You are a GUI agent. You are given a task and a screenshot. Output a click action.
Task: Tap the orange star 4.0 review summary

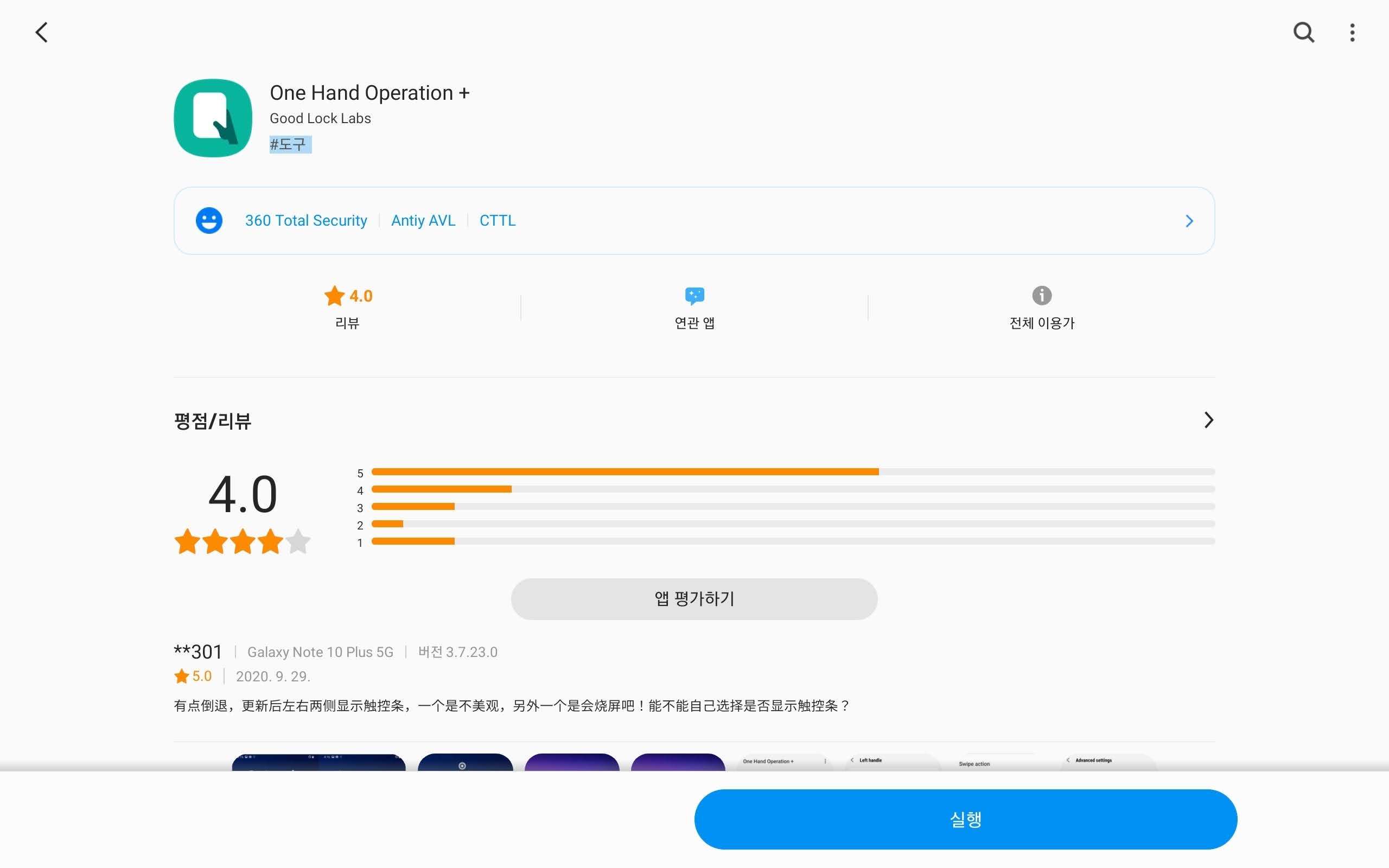(x=348, y=296)
